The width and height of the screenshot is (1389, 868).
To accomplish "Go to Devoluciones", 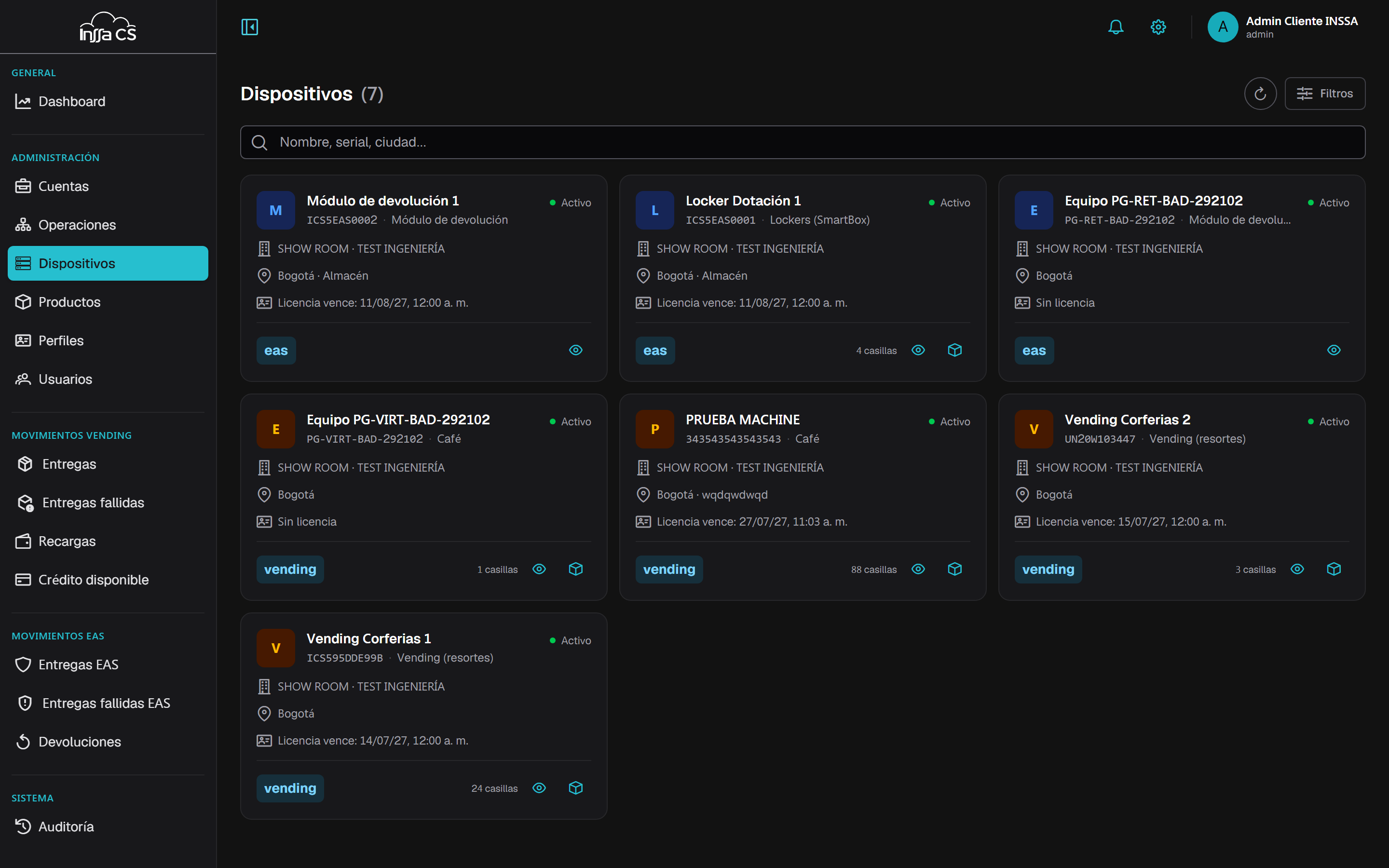I will pos(108,742).
